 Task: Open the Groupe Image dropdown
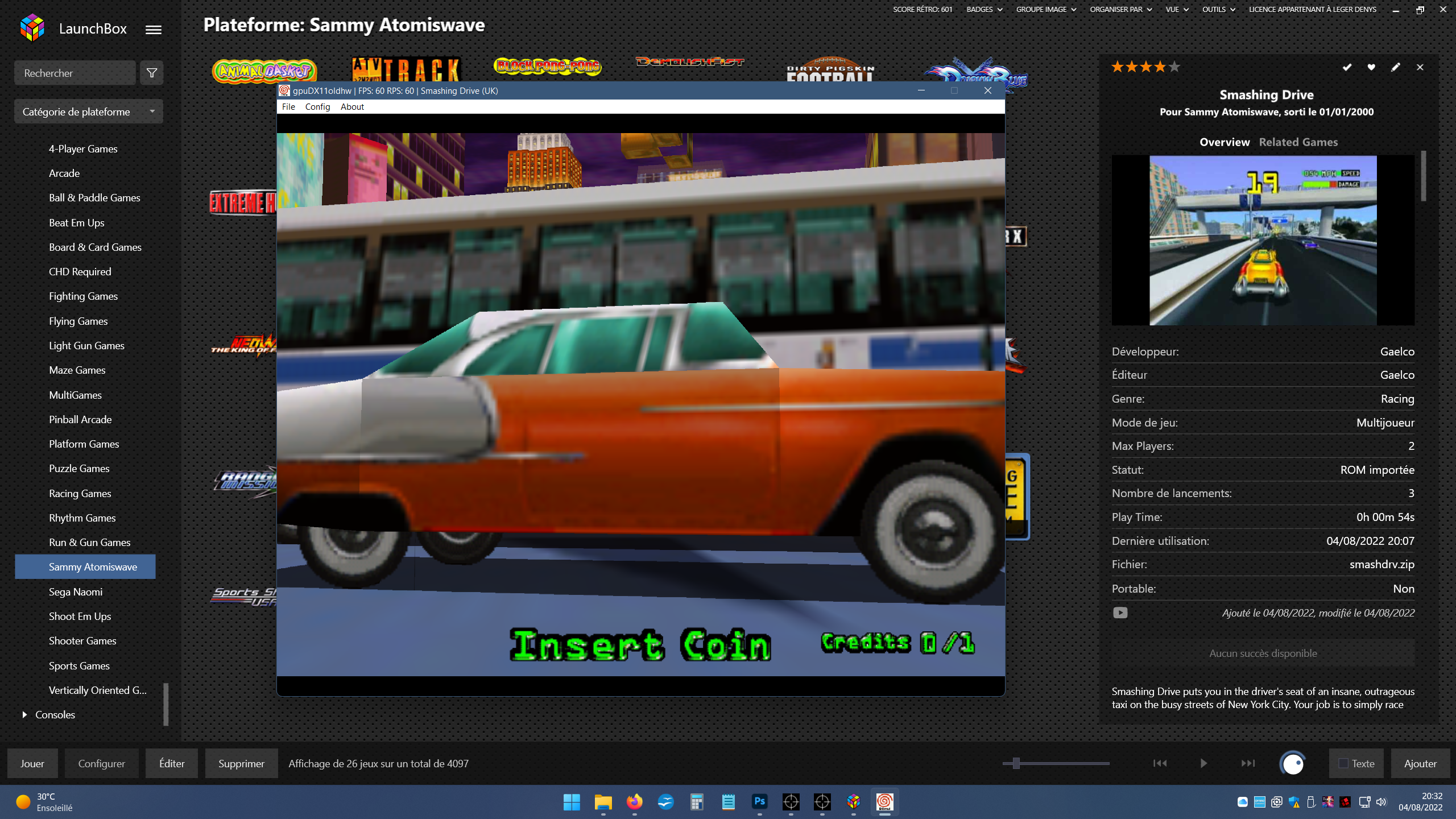[x=1046, y=9]
